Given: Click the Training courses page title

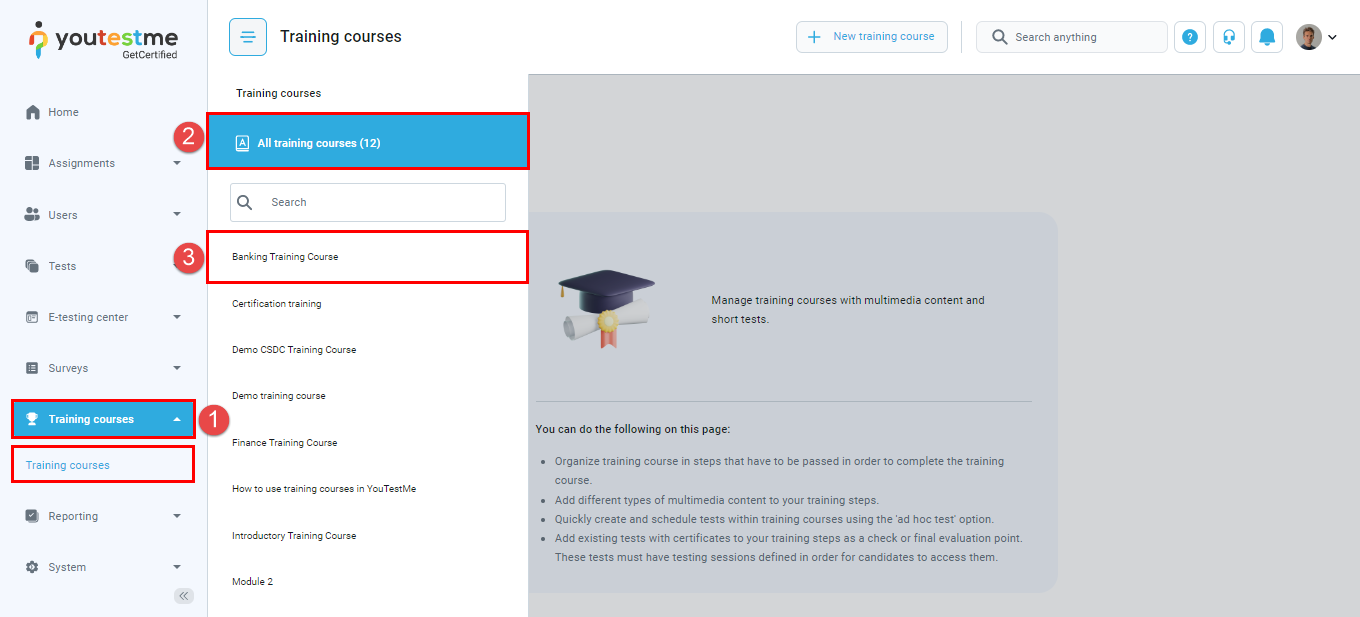Looking at the screenshot, I should tap(341, 37).
